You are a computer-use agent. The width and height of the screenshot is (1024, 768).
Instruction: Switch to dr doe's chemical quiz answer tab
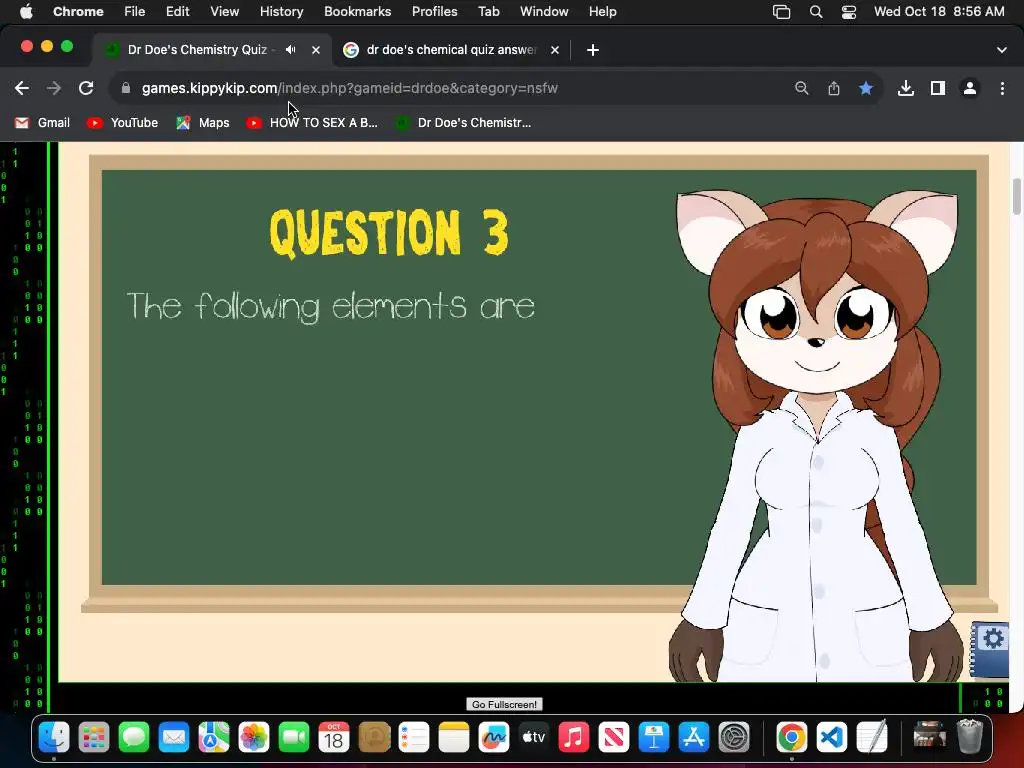point(451,50)
